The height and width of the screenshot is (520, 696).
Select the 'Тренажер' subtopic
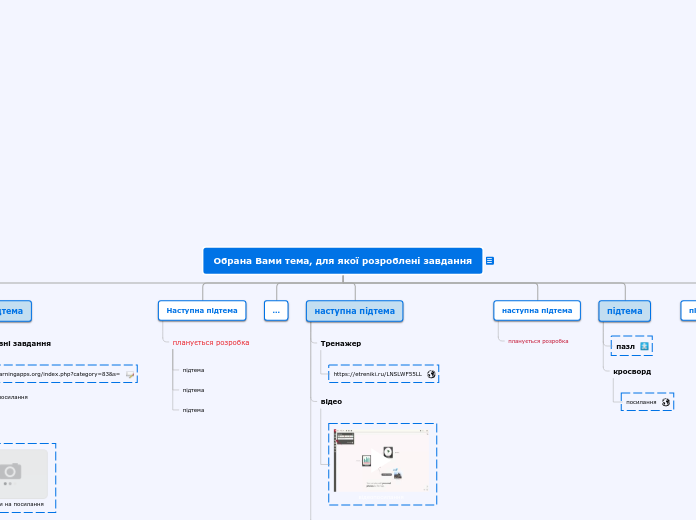tap(341, 343)
